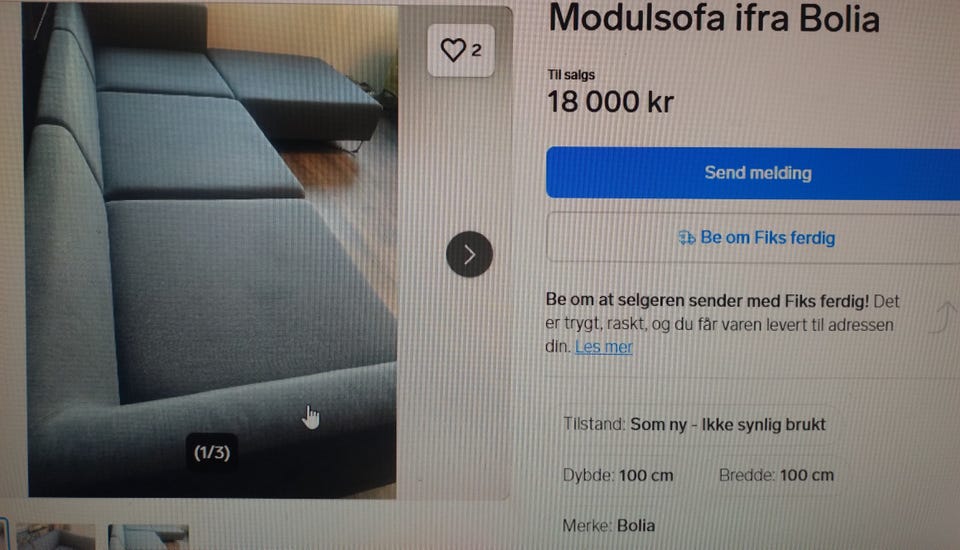Add the sofa listing to favorites with heart icon
Screen dimensions: 960x550
tap(454, 50)
